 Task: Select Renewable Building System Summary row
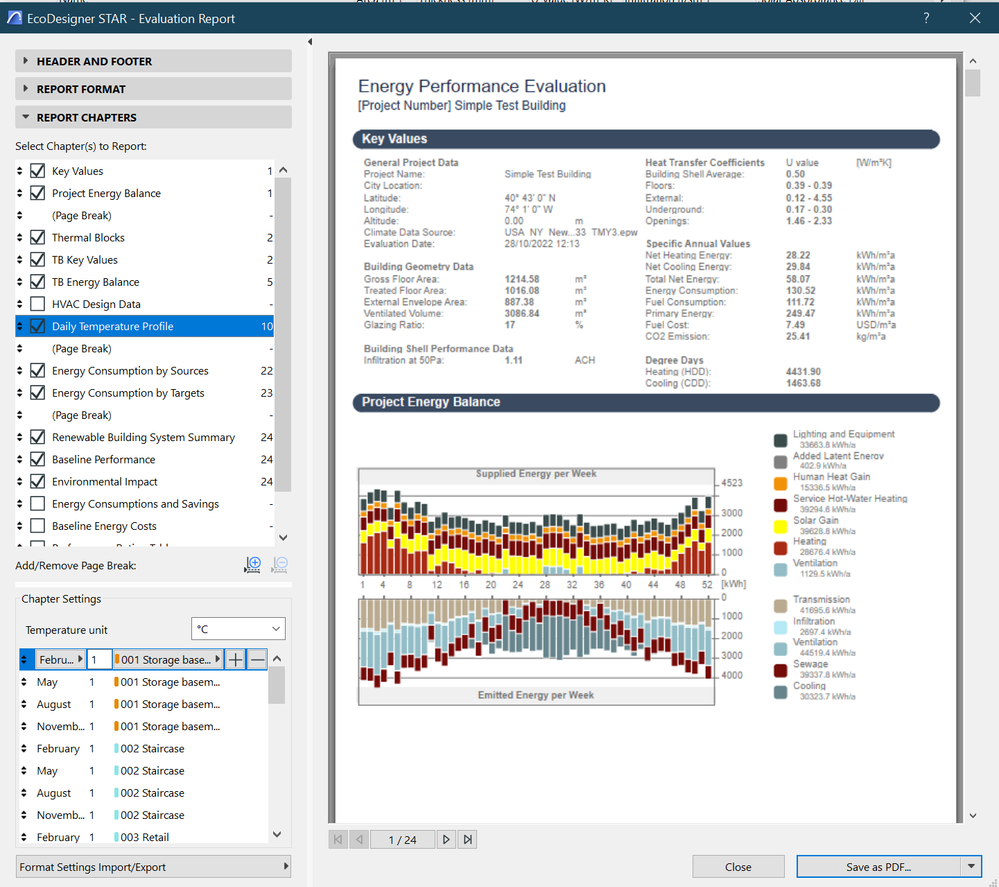pyautogui.click(x=145, y=437)
